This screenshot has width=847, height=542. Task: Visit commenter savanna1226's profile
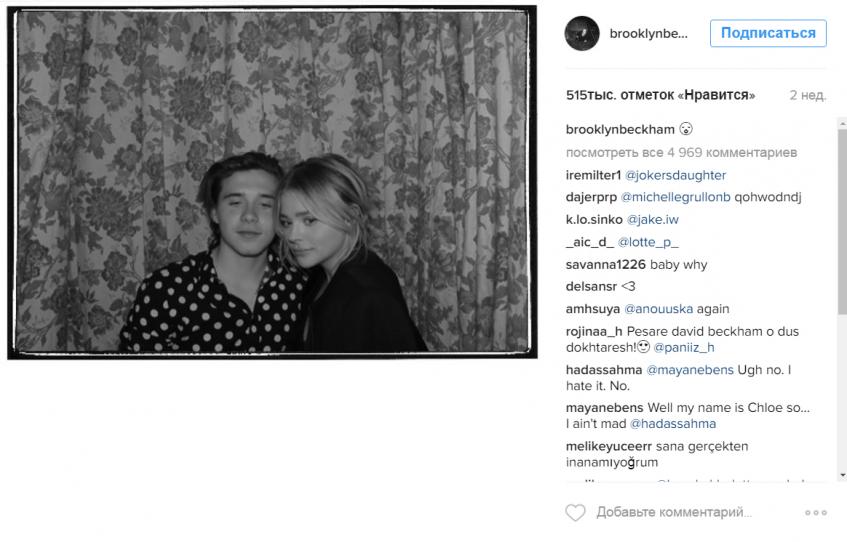[x=606, y=264]
